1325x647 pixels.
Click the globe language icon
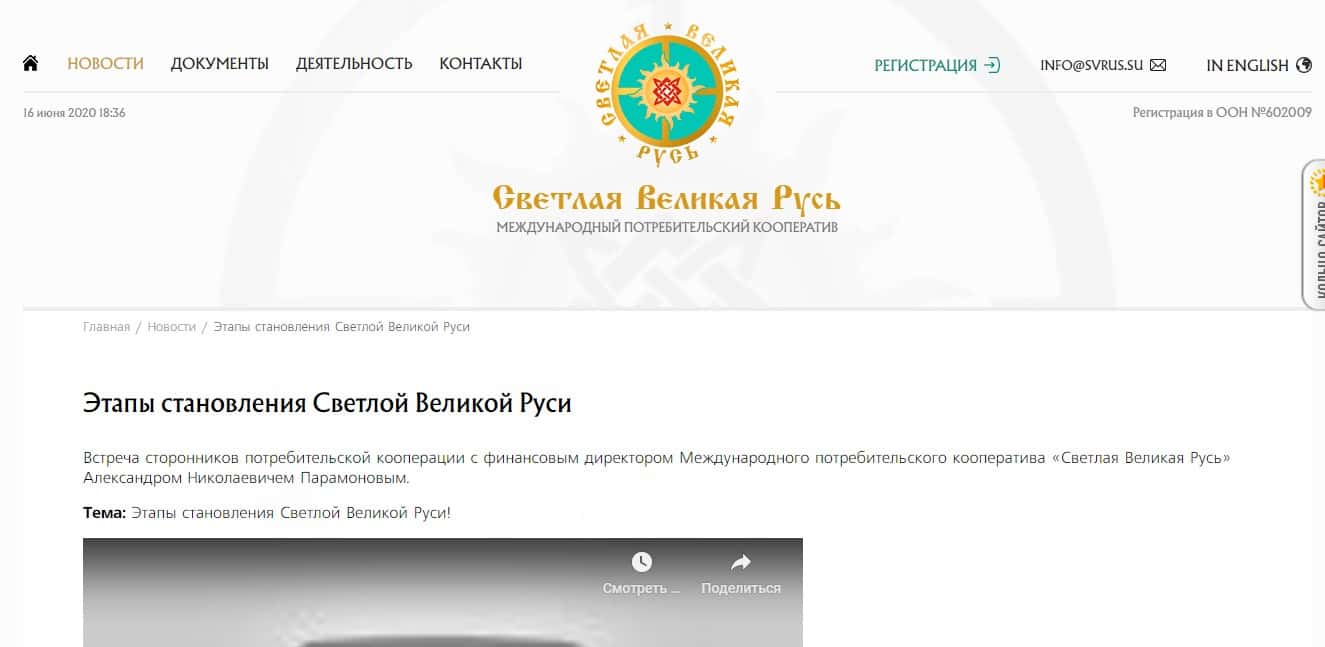click(1303, 65)
